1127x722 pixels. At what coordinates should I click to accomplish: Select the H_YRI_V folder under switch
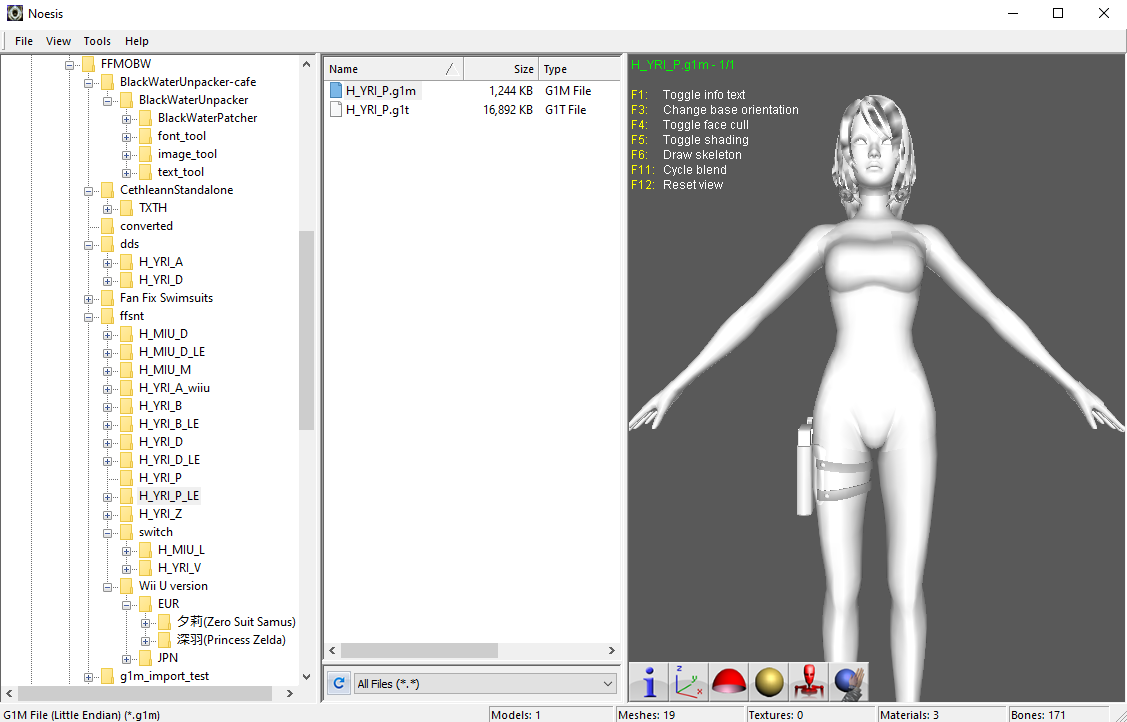tap(180, 568)
